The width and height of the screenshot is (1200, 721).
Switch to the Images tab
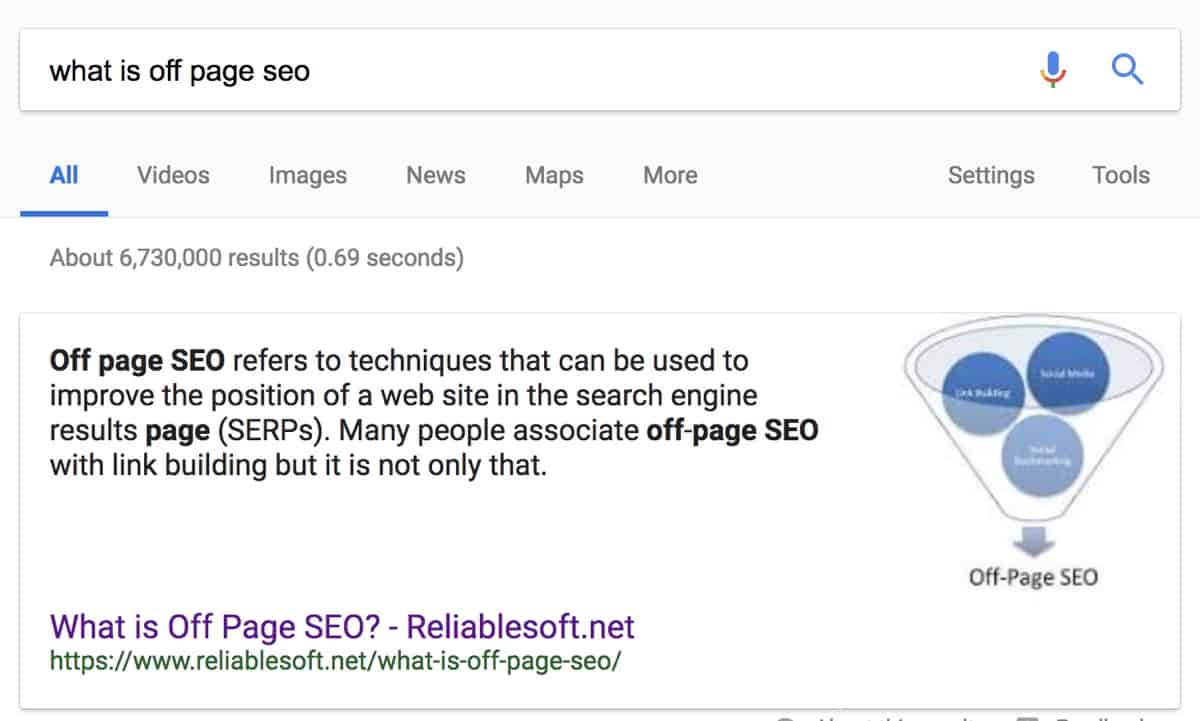click(307, 176)
